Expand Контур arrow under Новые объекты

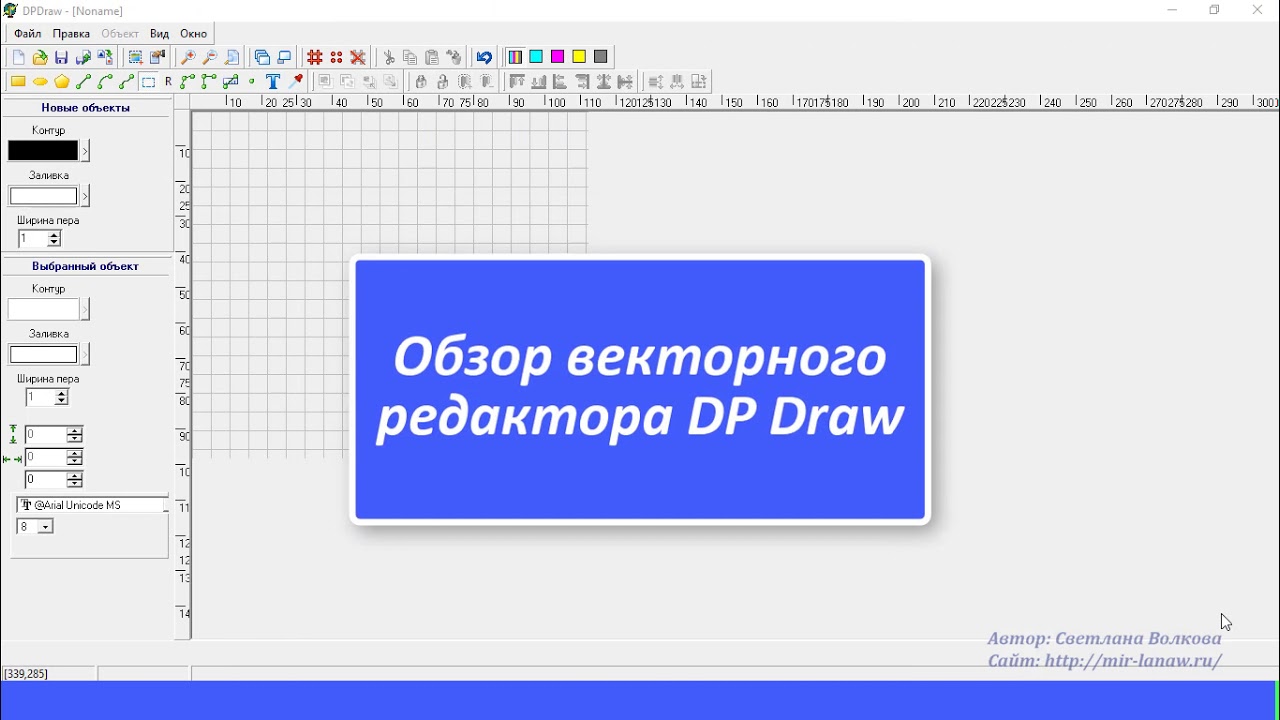(85, 151)
